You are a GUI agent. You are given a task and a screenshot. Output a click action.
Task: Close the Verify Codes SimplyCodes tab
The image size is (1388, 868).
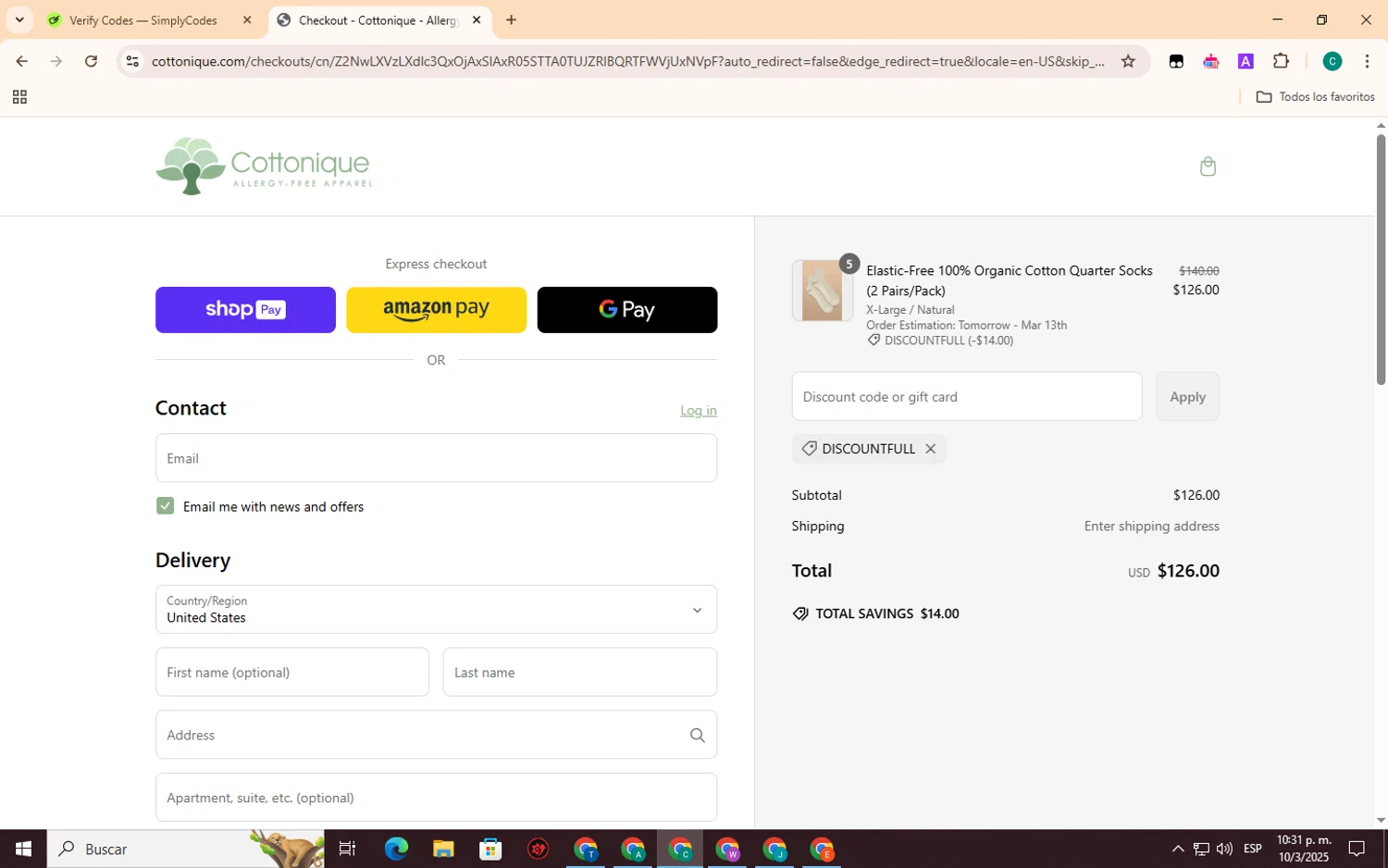247,19
